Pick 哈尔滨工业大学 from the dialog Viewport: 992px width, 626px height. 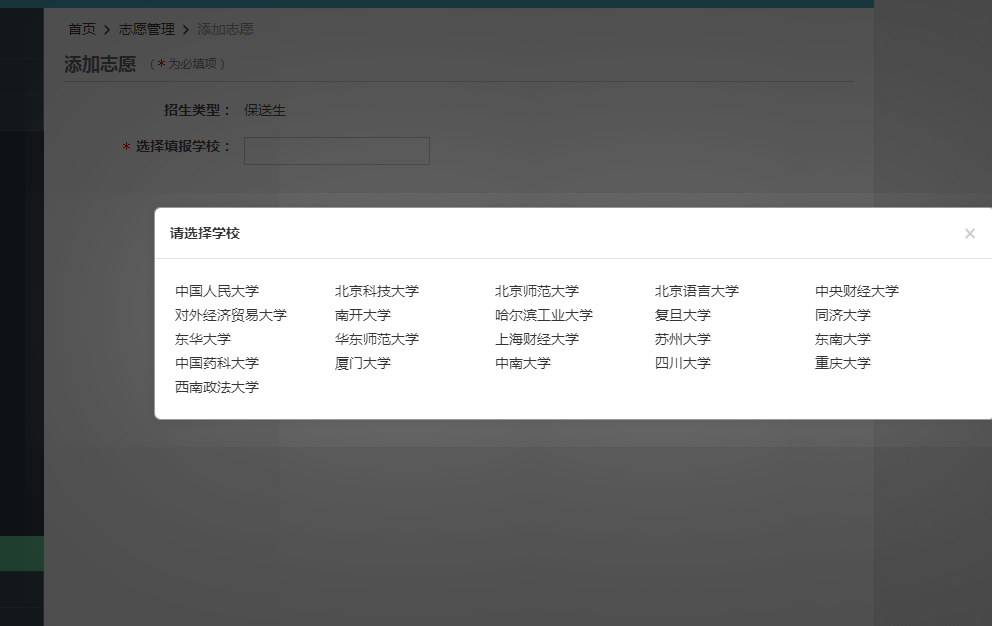point(544,315)
